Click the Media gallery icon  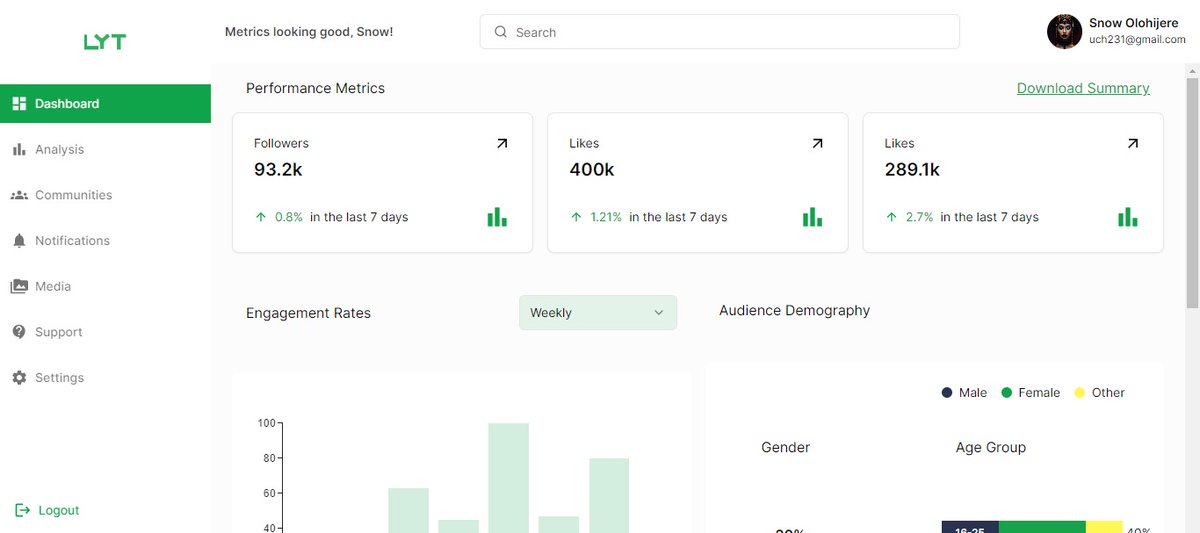tap(19, 286)
